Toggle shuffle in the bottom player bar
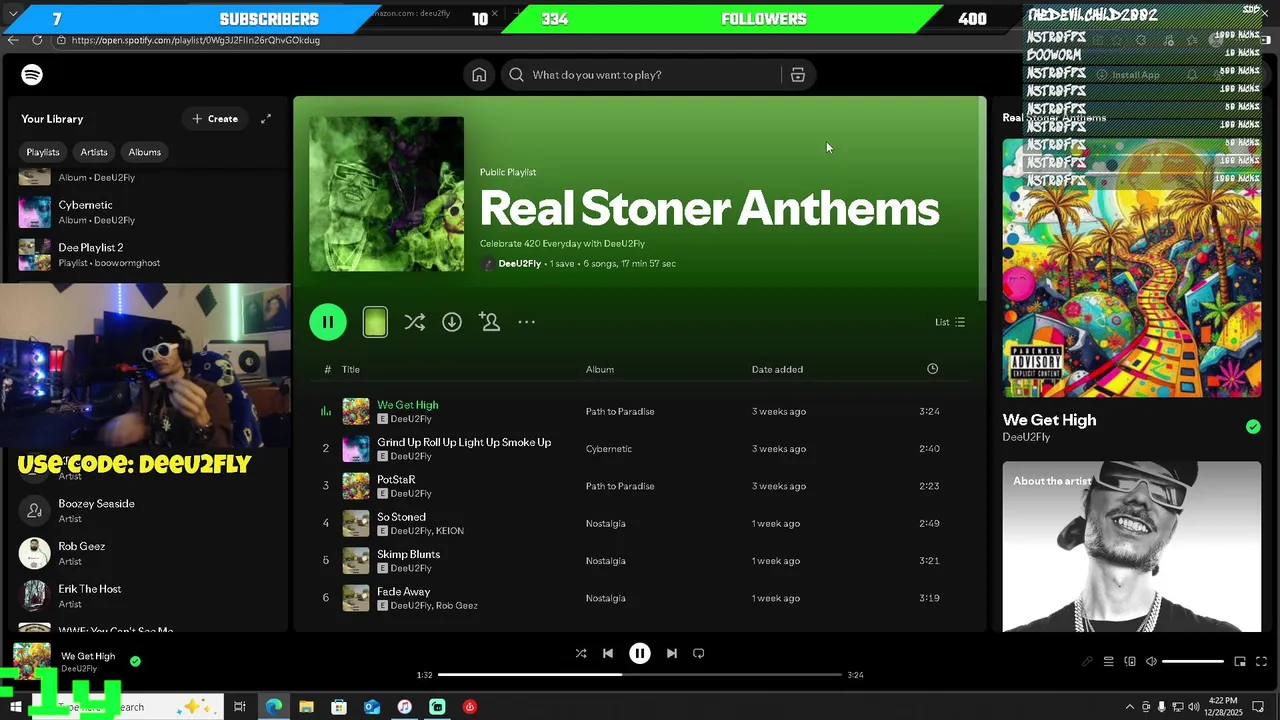This screenshot has width=1280, height=720. (581, 653)
